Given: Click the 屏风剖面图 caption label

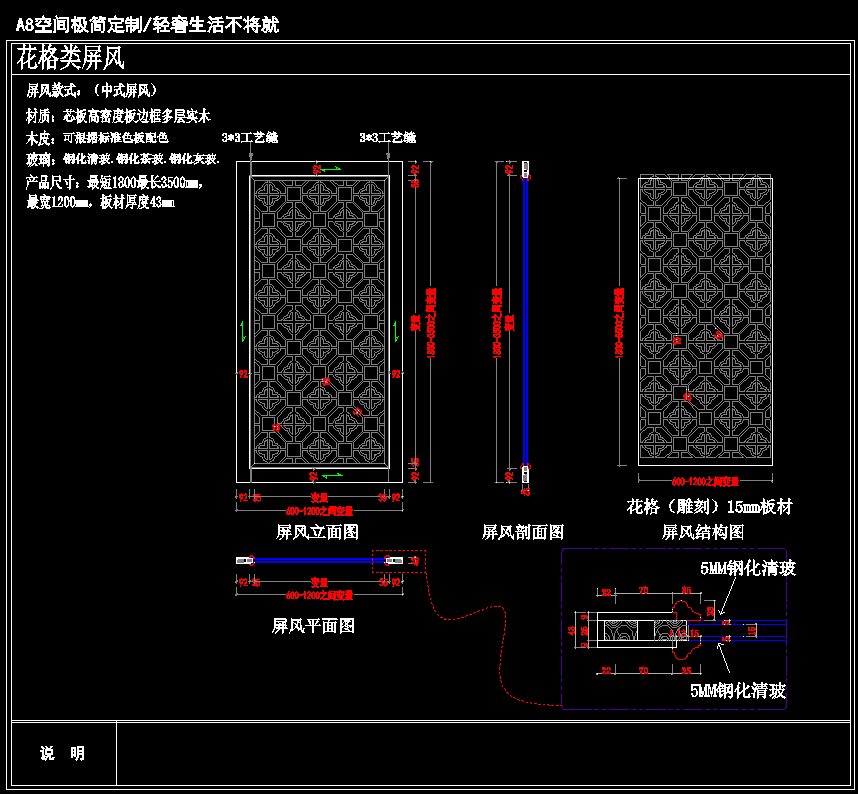Looking at the screenshot, I should tap(523, 532).
